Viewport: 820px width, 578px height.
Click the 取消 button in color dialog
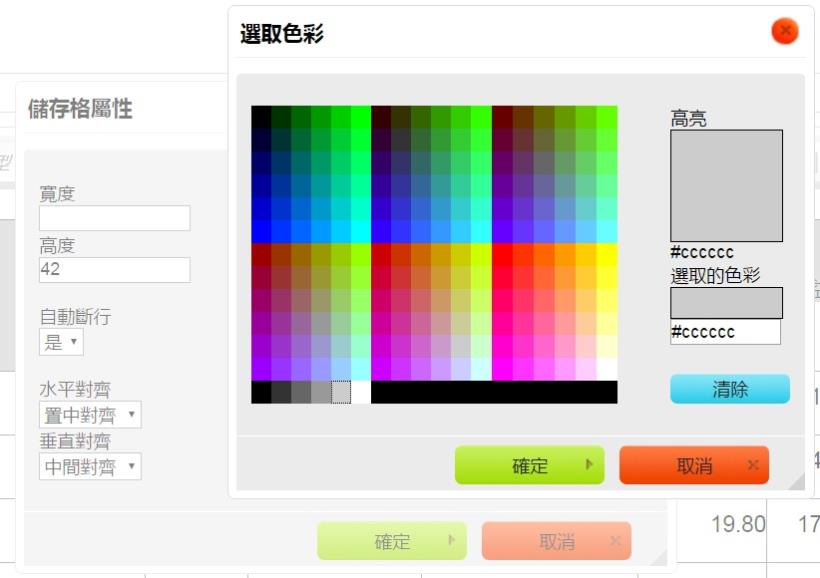coord(694,465)
